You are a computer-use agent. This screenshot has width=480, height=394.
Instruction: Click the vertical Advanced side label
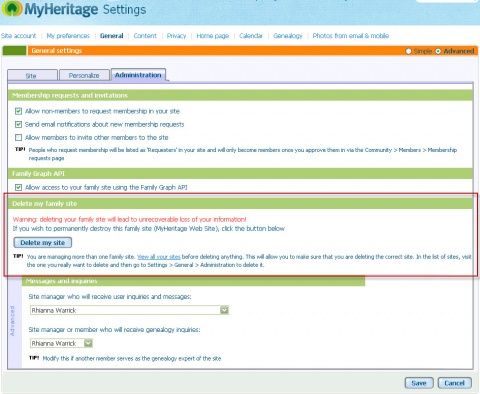[13, 321]
